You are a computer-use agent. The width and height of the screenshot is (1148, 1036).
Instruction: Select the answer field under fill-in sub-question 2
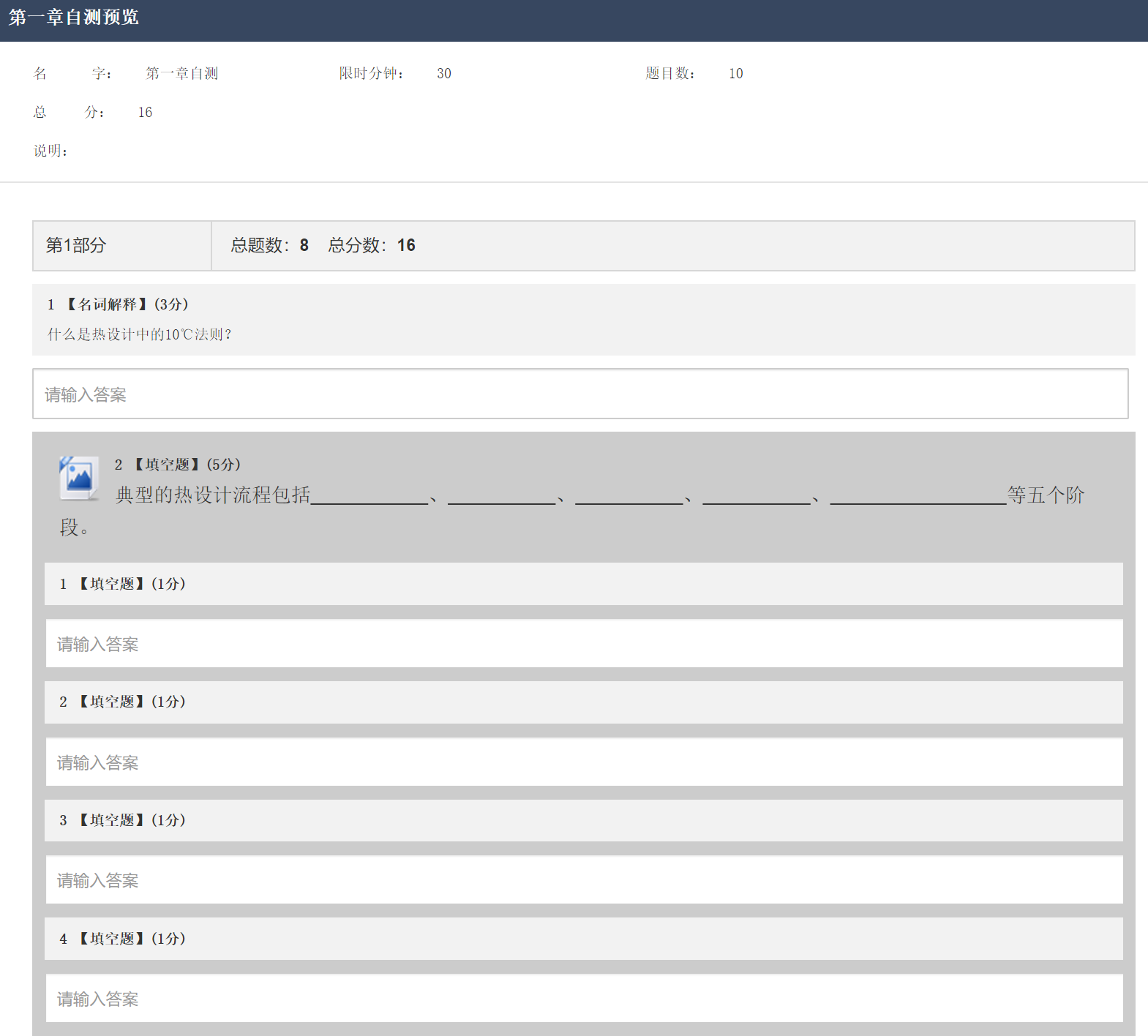pos(583,762)
